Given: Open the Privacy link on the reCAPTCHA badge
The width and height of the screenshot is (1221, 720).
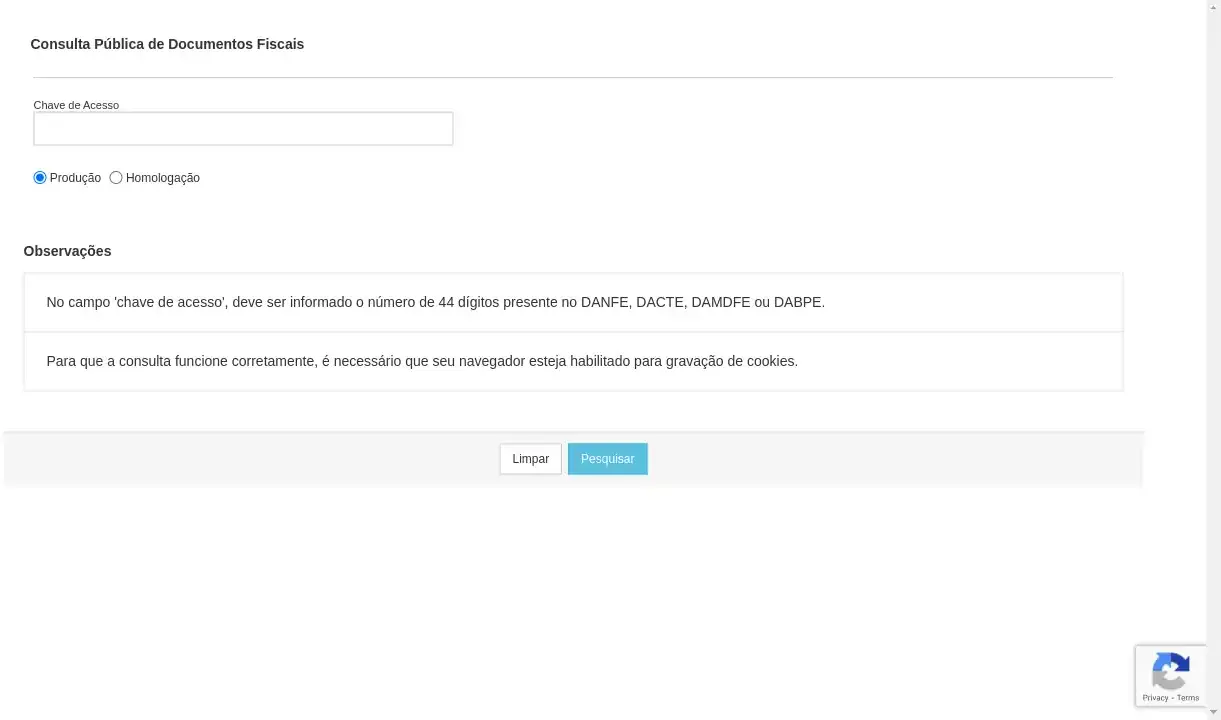Looking at the screenshot, I should 1155,697.
